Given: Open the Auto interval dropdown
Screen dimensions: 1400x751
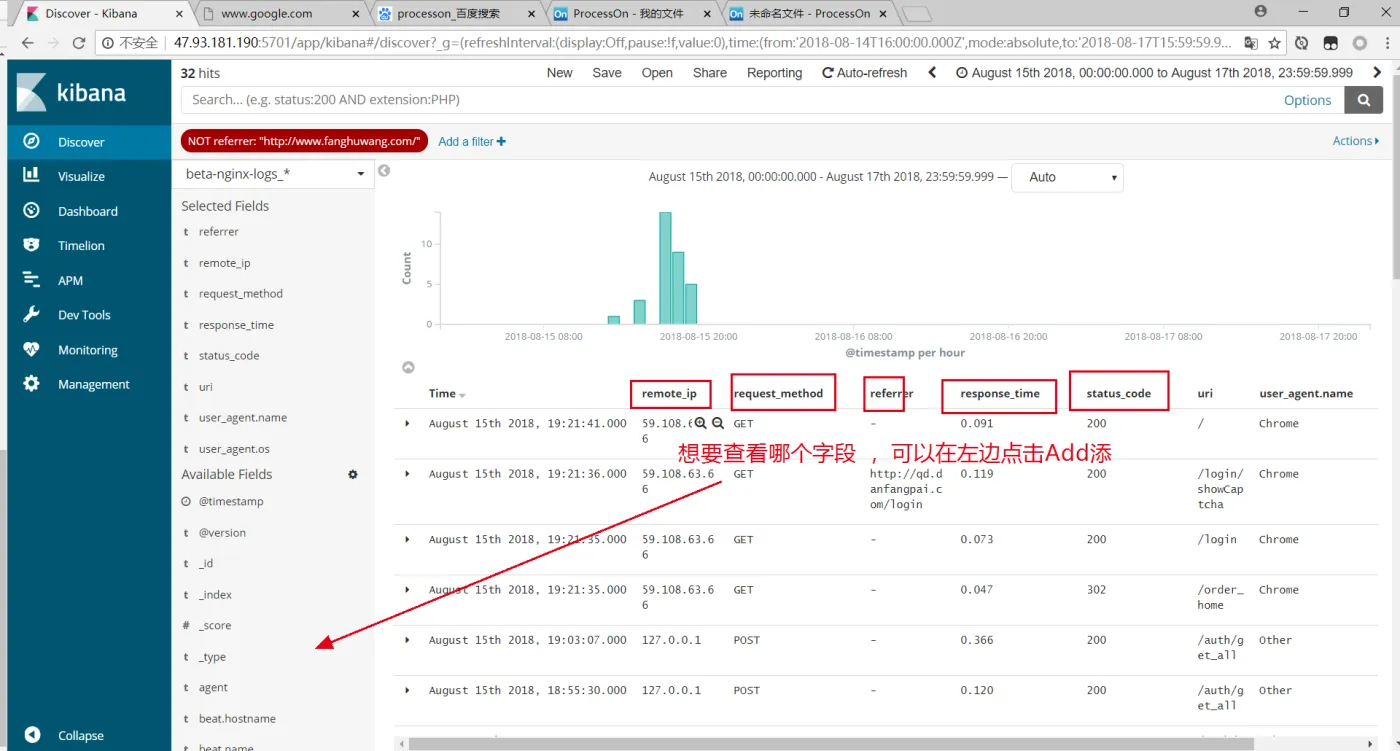Looking at the screenshot, I should (1067, 177).
